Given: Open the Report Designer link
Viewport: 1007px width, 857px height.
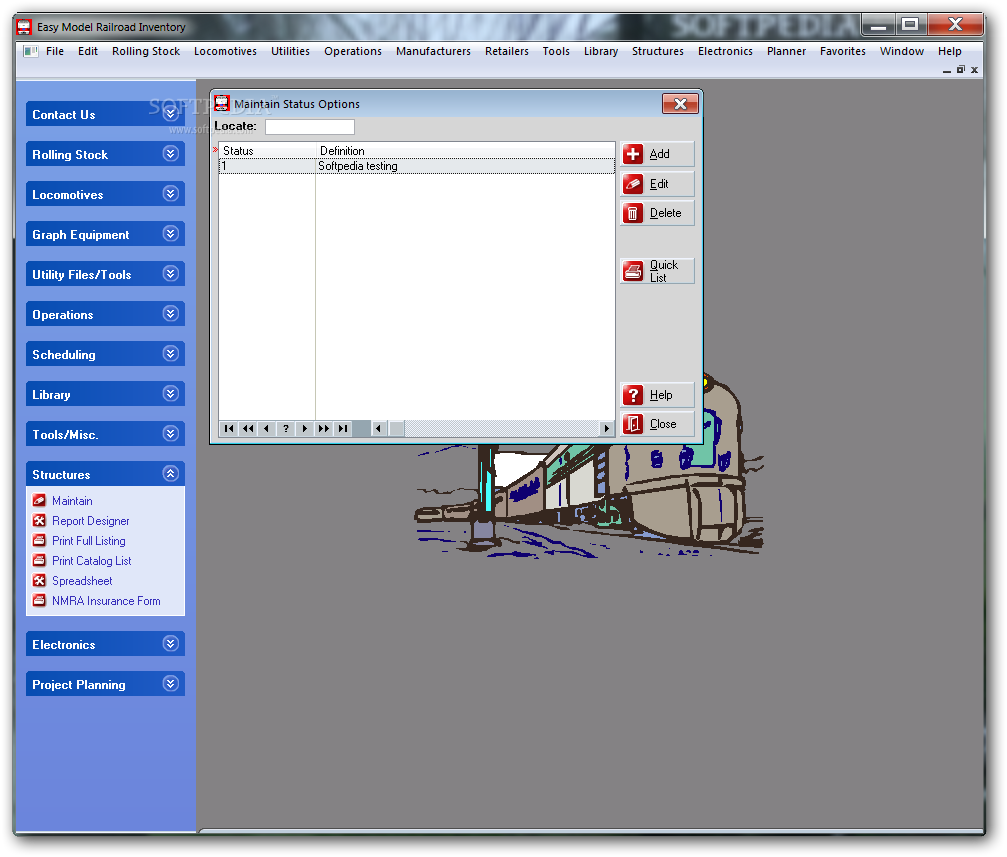Looking at the screenshot, I should click(x=91, y=521).
